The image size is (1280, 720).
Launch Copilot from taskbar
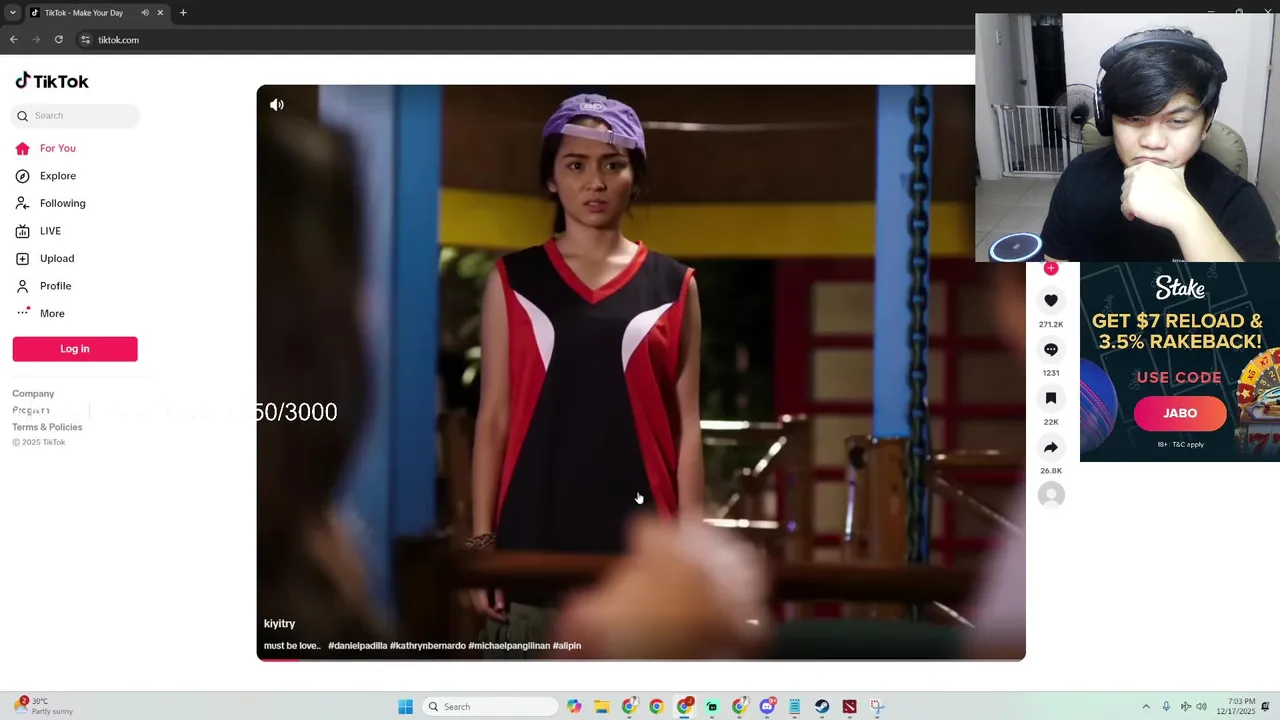click(574, 707)
